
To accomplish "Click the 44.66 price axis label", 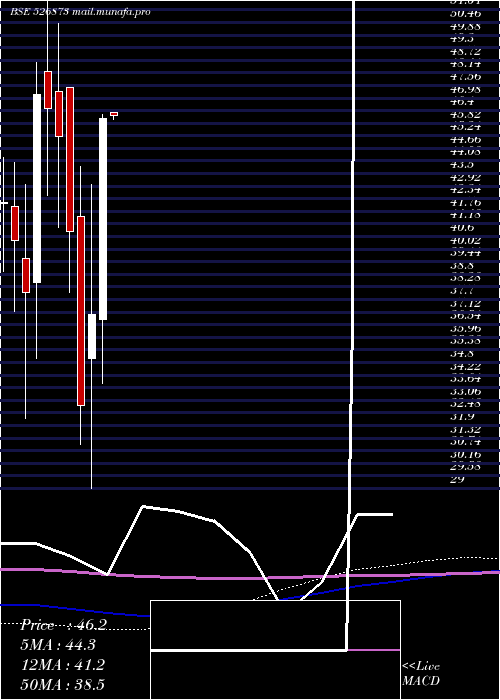I will (466, 140).
